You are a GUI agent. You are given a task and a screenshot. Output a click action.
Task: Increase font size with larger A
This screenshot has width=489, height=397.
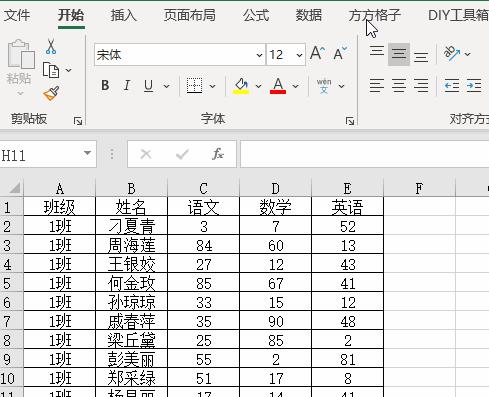coord(317,53)
